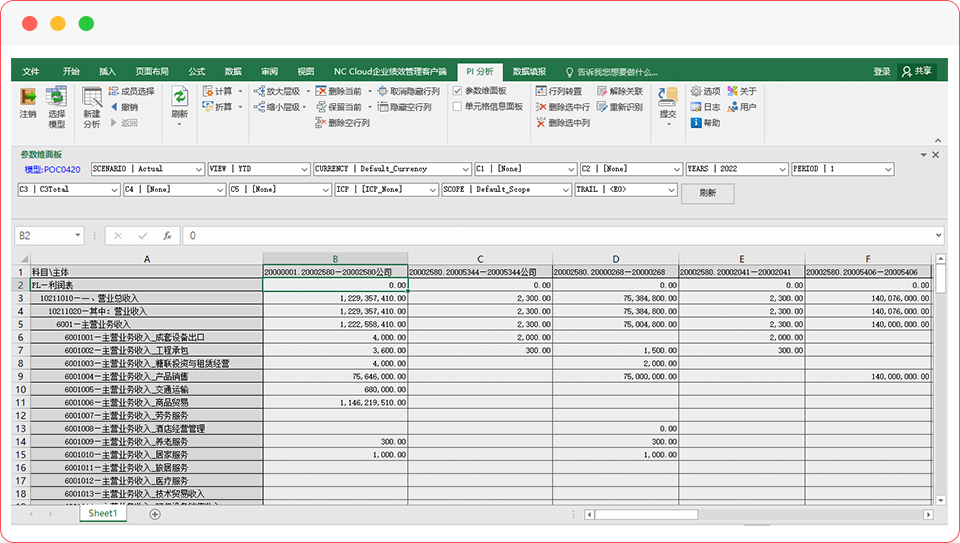
Task: Click 缩小层级 reduce level
Action: [277, 107]
